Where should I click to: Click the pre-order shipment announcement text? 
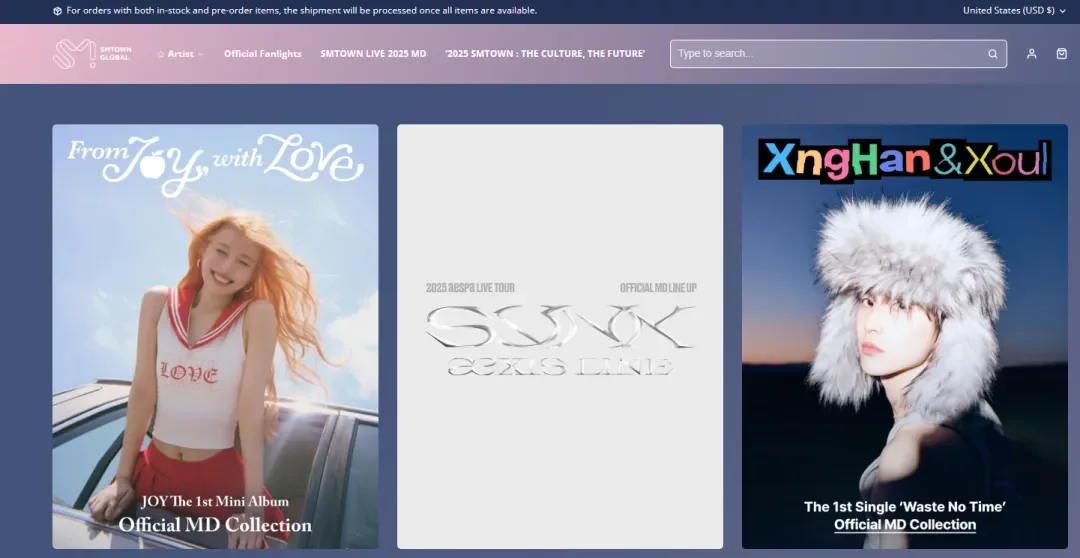[301, 11]
